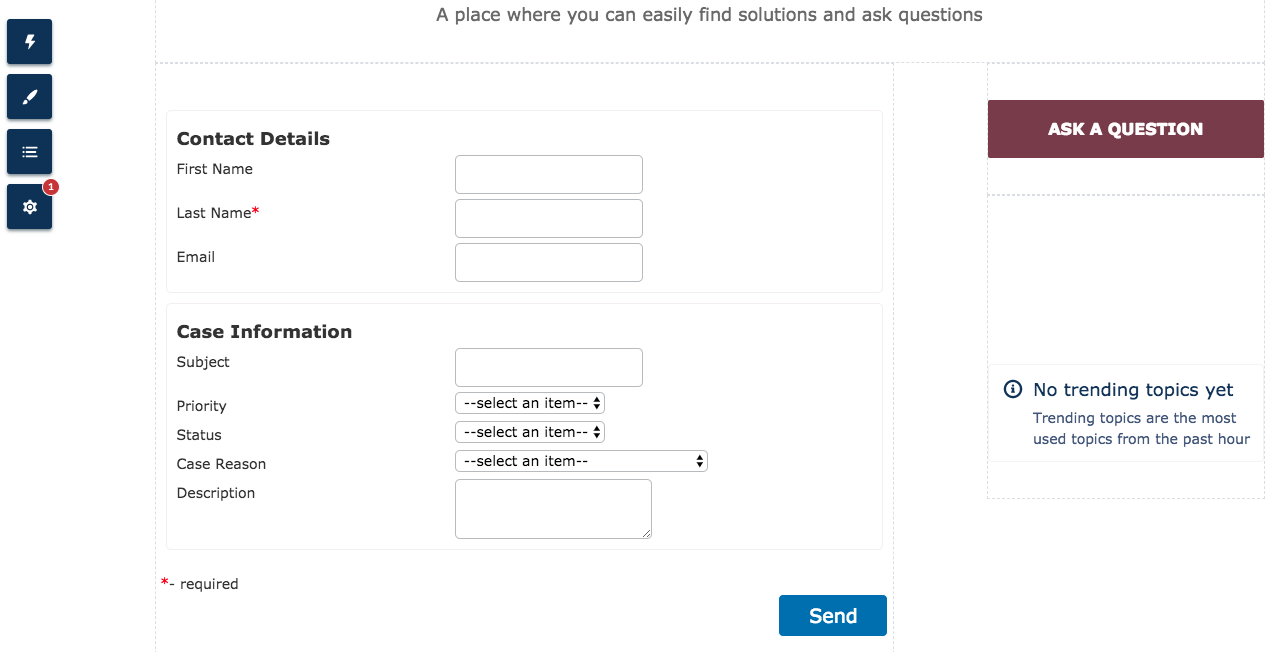
Task: Open the gear settings sidebar icon
Action: (x=30, y=207)
